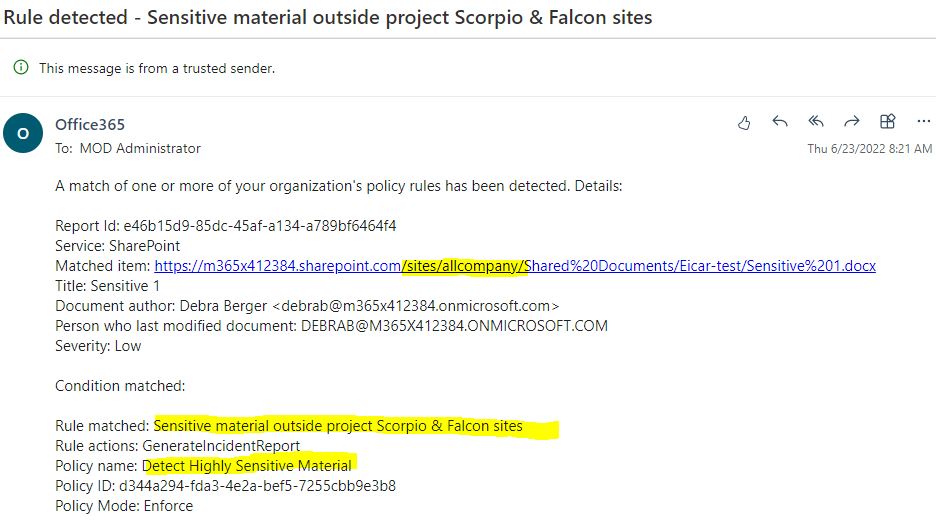Open the Apps add-ins grid icon
Image resolution: width=936 pixels, height=523 pixels.
887,122
